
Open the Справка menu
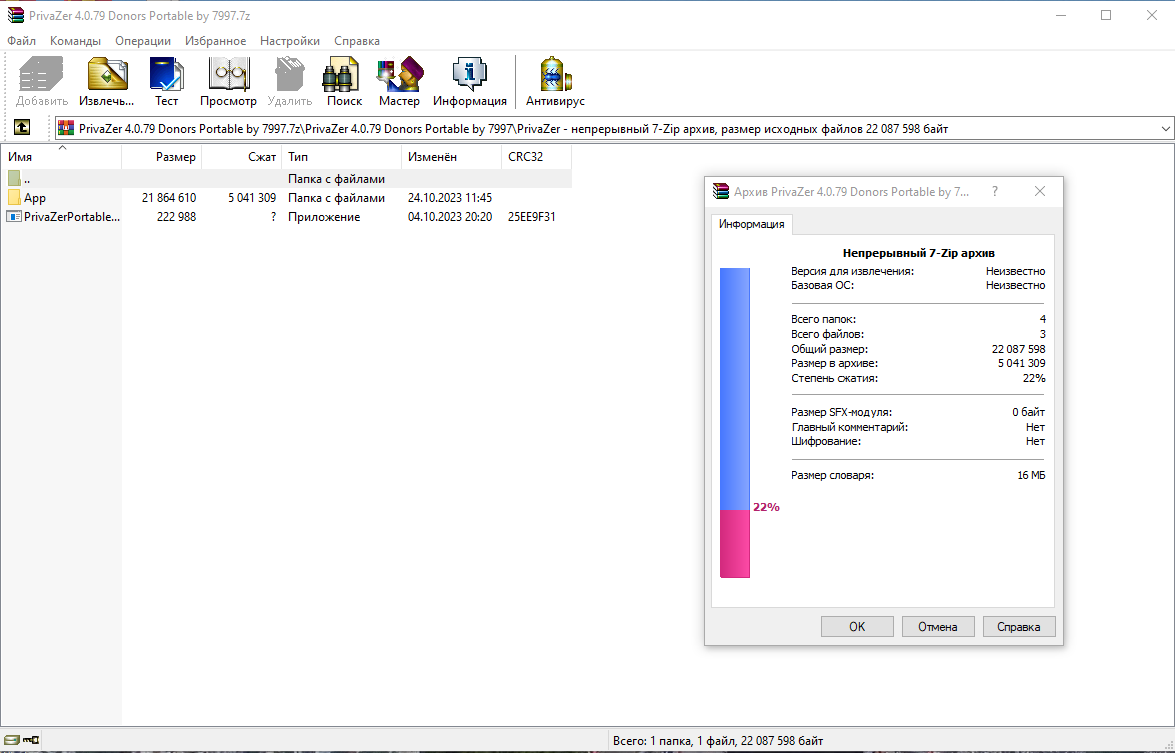357,40
